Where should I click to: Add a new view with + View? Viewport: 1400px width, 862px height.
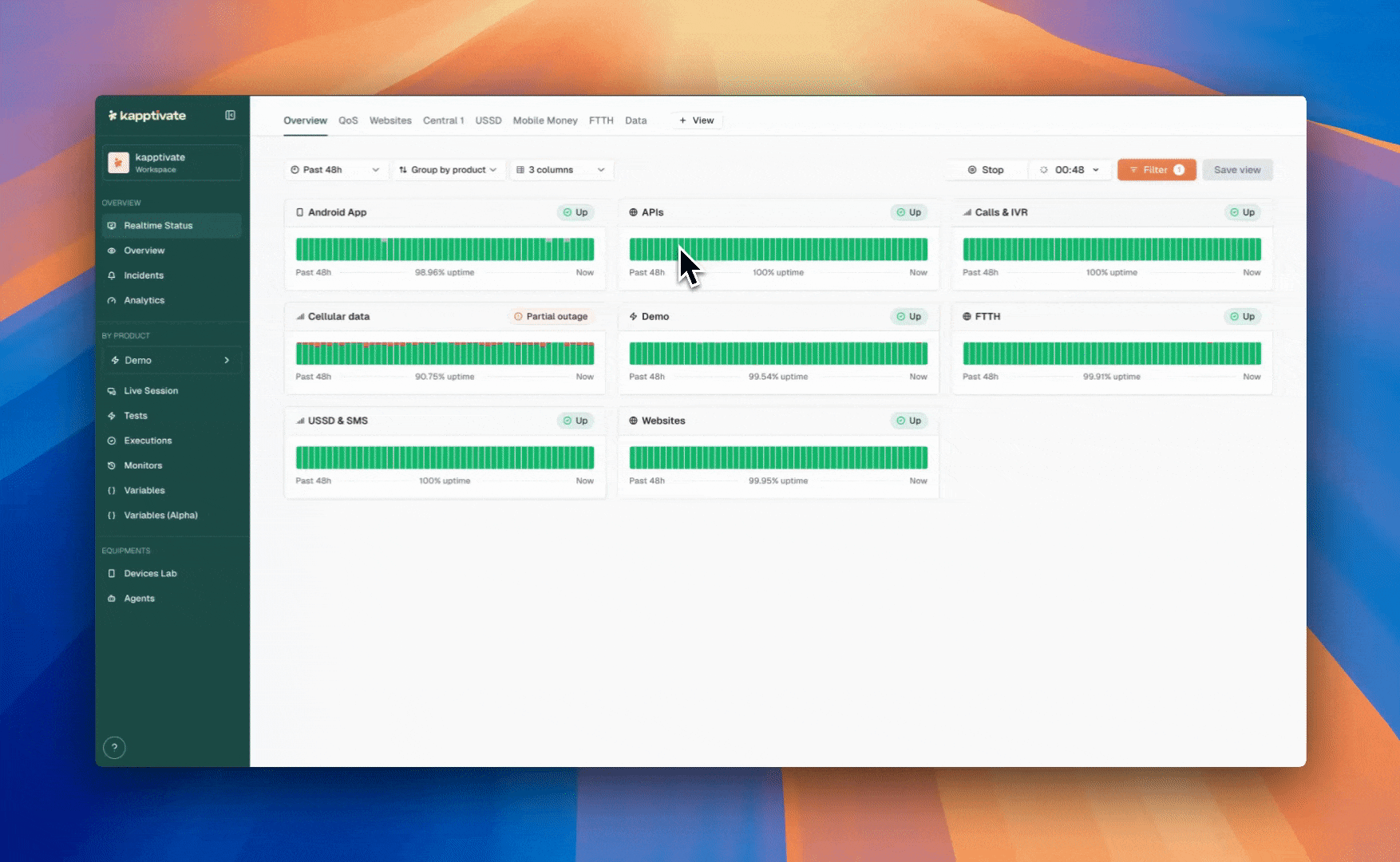pos(696,121)
